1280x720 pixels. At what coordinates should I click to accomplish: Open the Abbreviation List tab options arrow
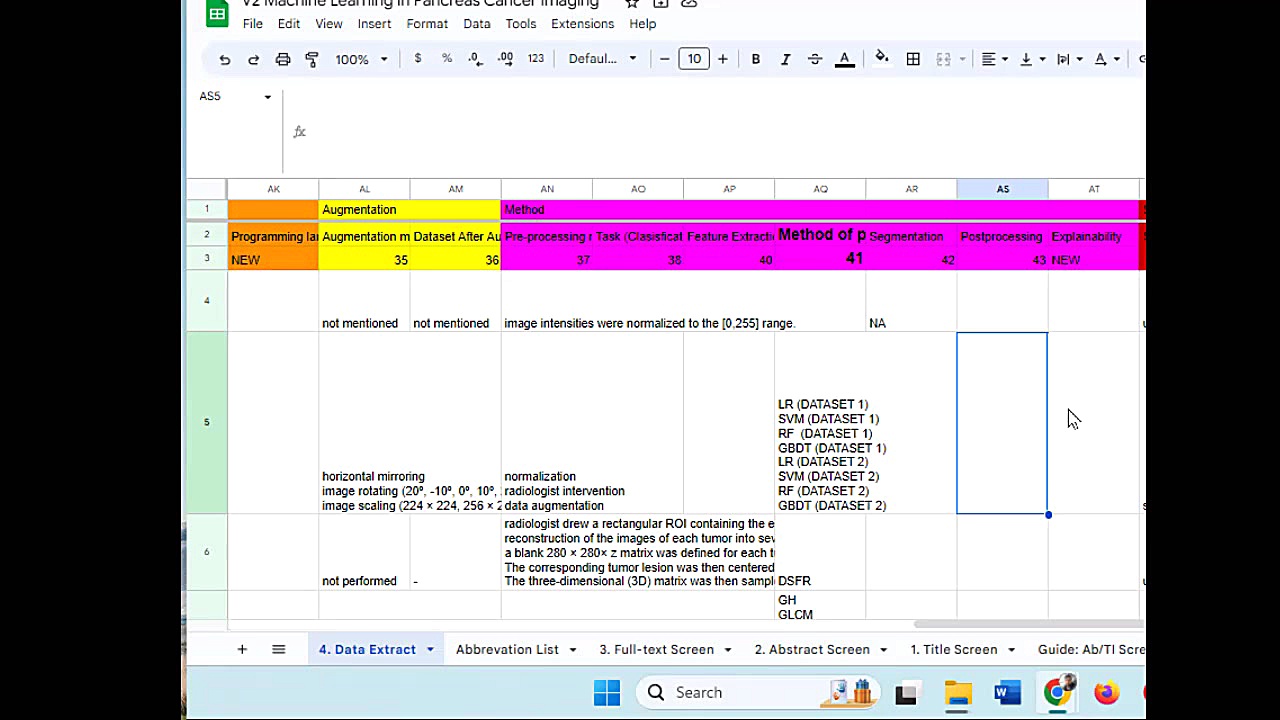coord(573,650)
